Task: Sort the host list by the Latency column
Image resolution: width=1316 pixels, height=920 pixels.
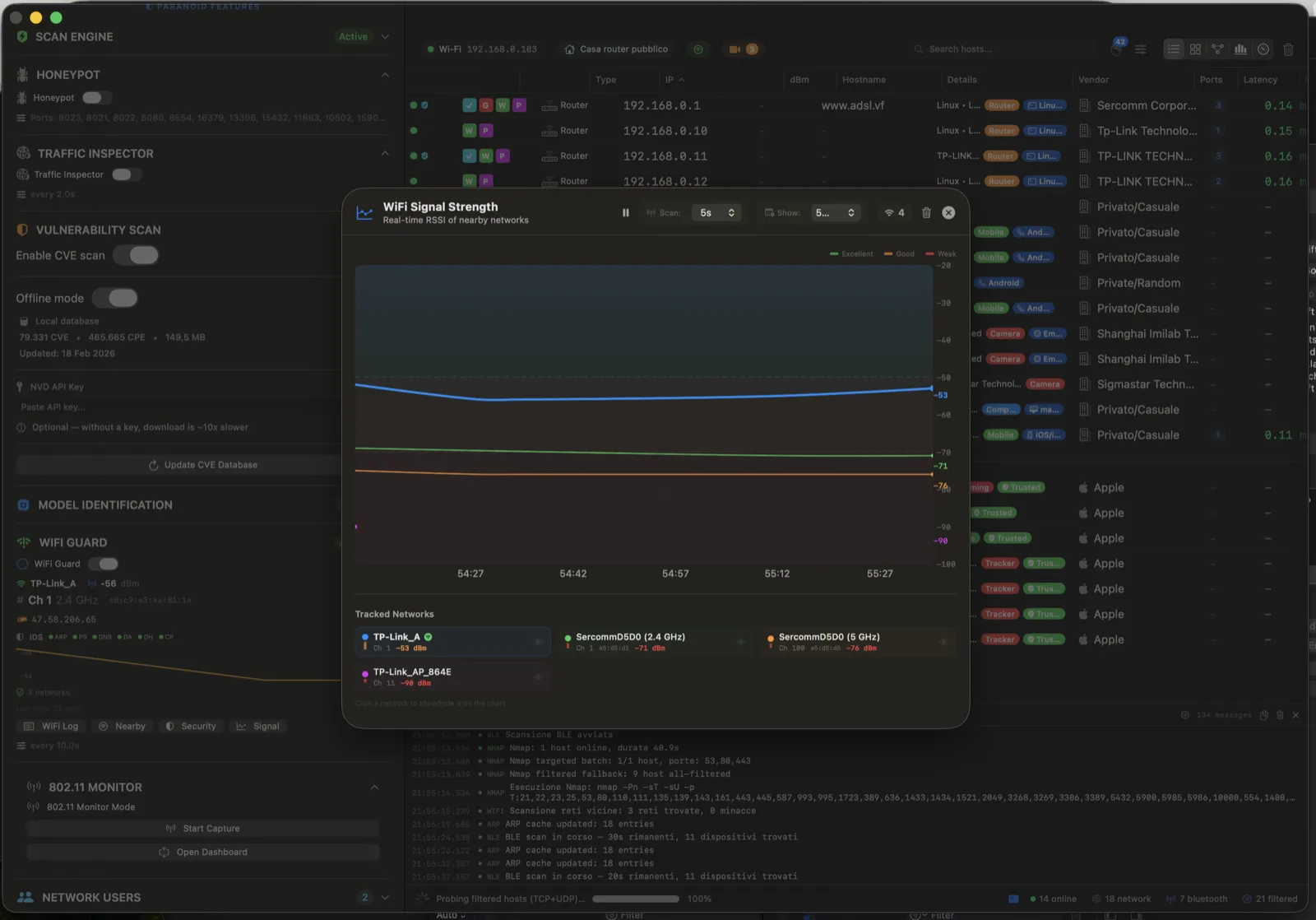Action: point(1260,80)
